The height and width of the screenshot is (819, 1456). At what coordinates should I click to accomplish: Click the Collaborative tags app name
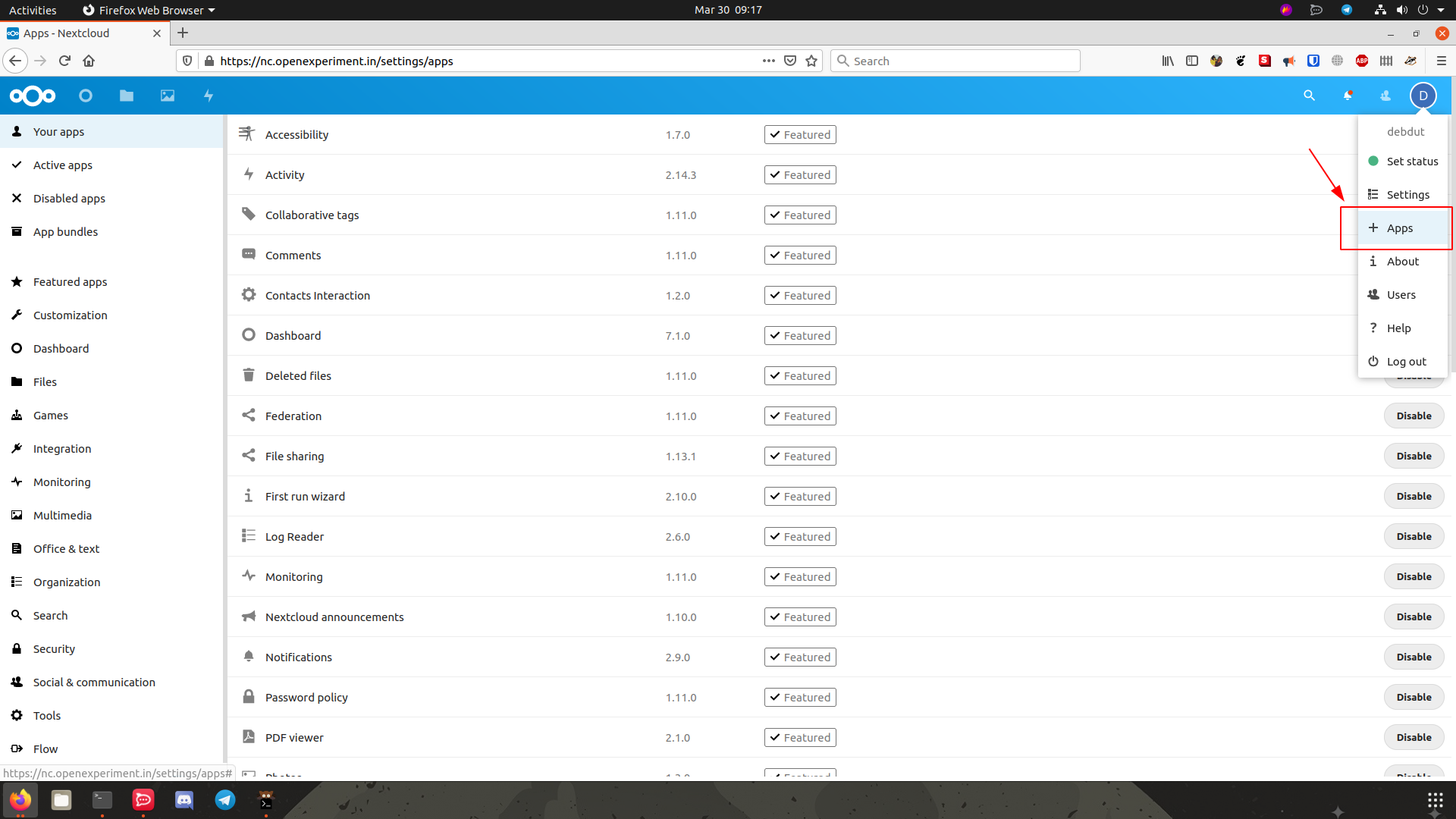tap(312, 215)
